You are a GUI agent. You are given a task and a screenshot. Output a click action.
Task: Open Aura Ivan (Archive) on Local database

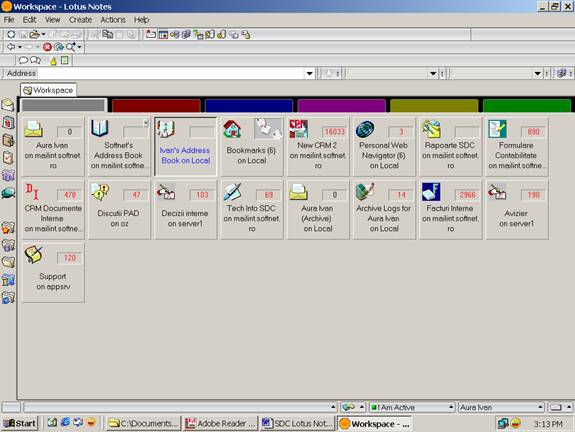coord(318,209)
